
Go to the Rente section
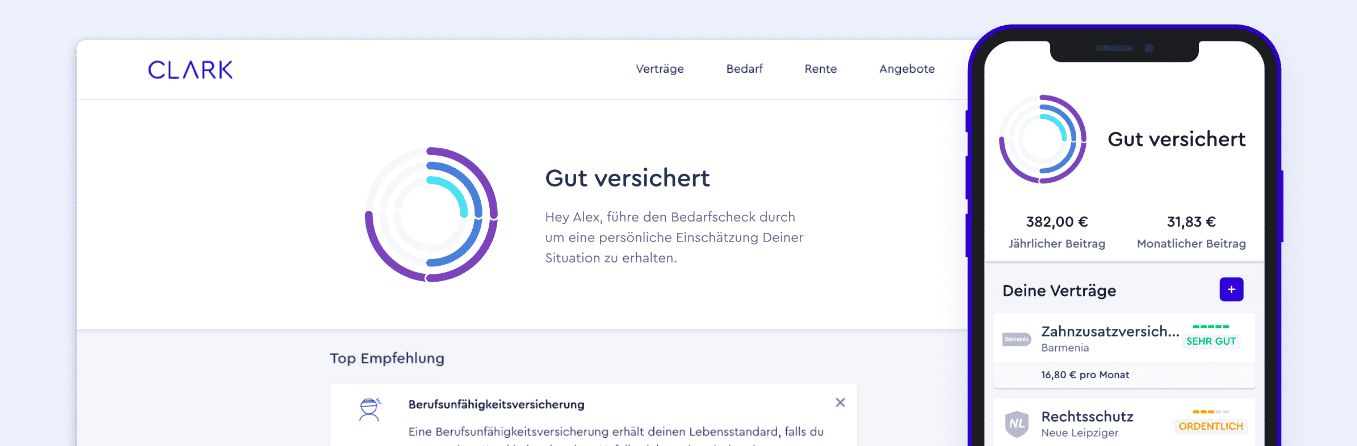click(x=820, y=69)
